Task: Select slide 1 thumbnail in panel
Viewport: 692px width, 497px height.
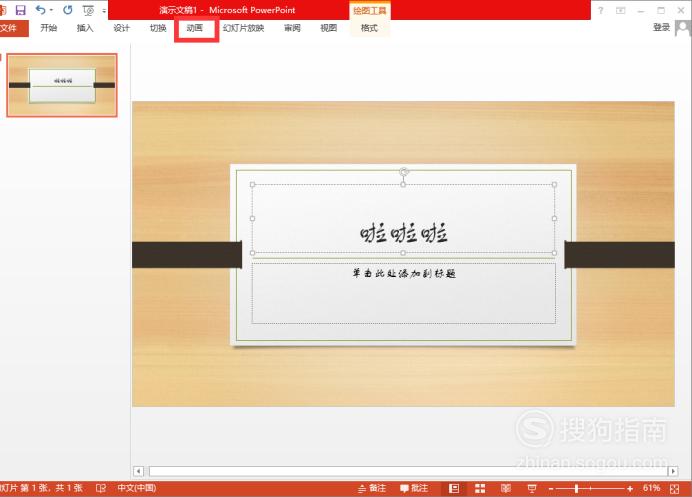Action: click(x=62, y=85)
